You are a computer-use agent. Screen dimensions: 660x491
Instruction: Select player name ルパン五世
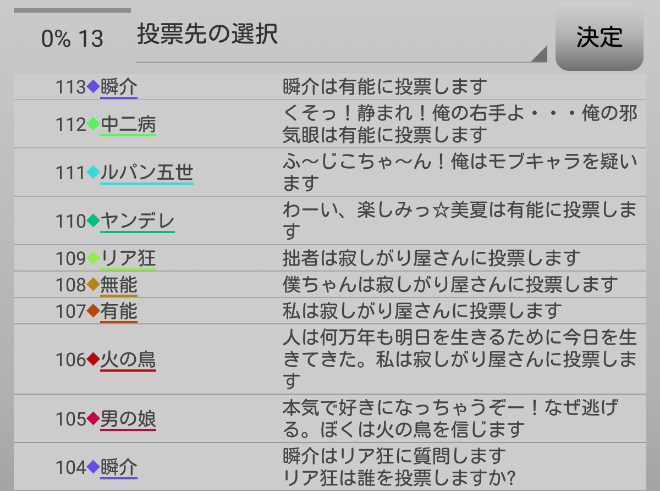(146, 173)
